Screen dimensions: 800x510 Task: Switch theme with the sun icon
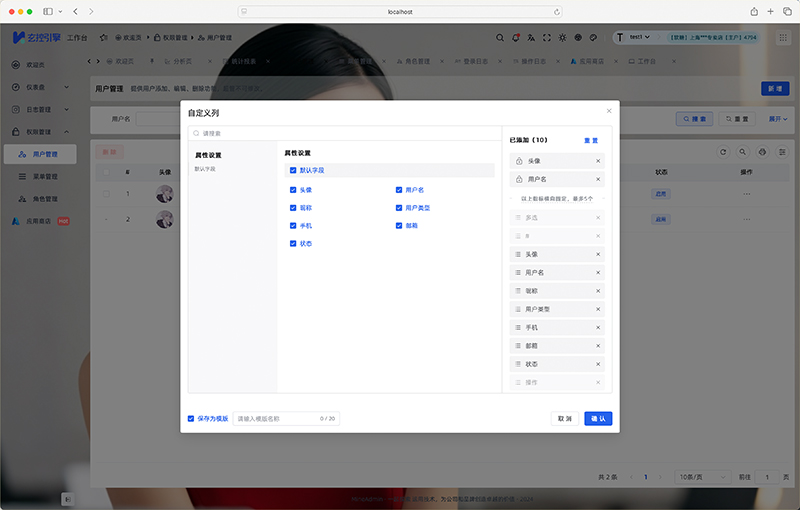(x=562, y=38)
